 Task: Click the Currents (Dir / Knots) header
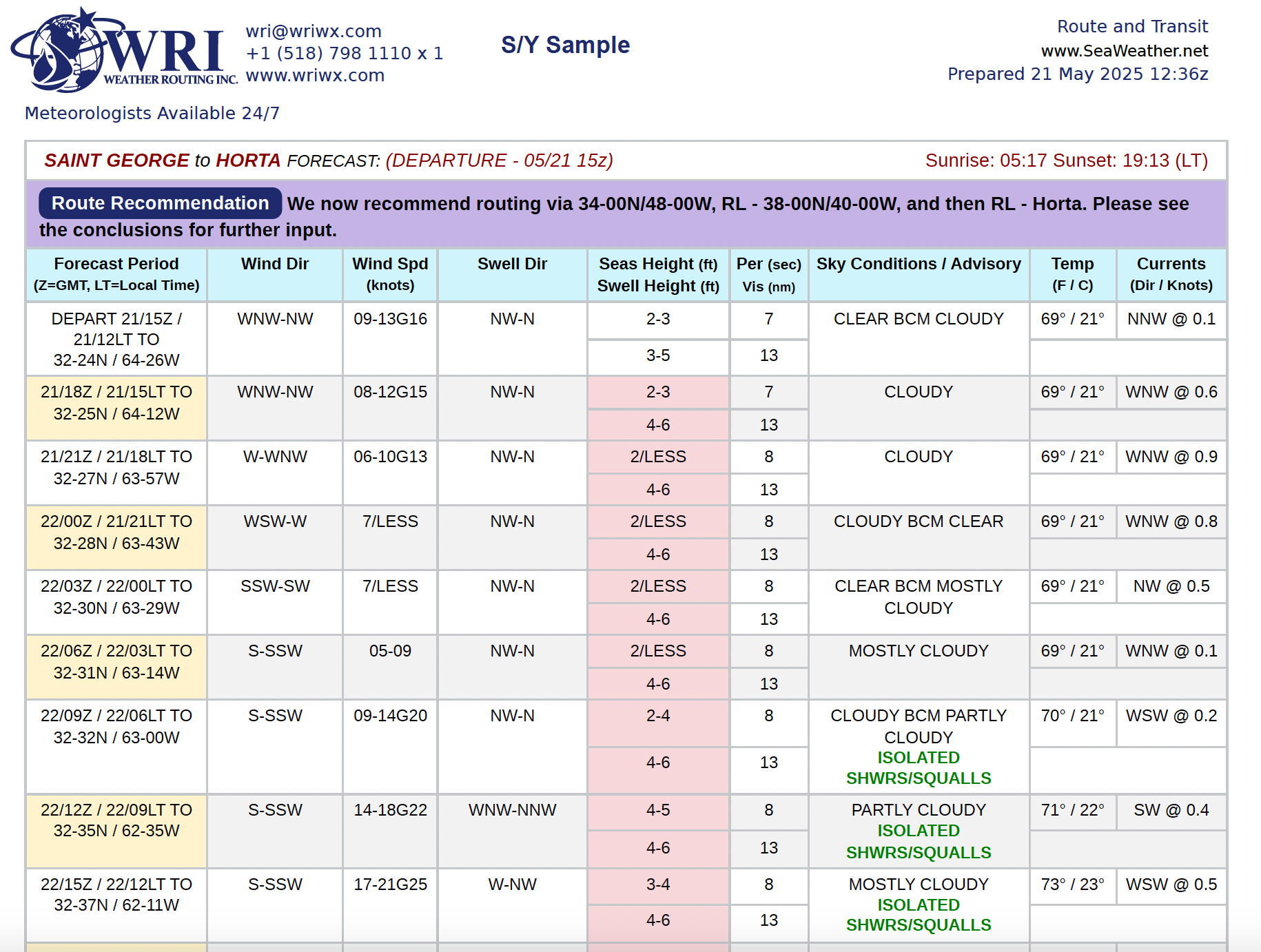1171,274
